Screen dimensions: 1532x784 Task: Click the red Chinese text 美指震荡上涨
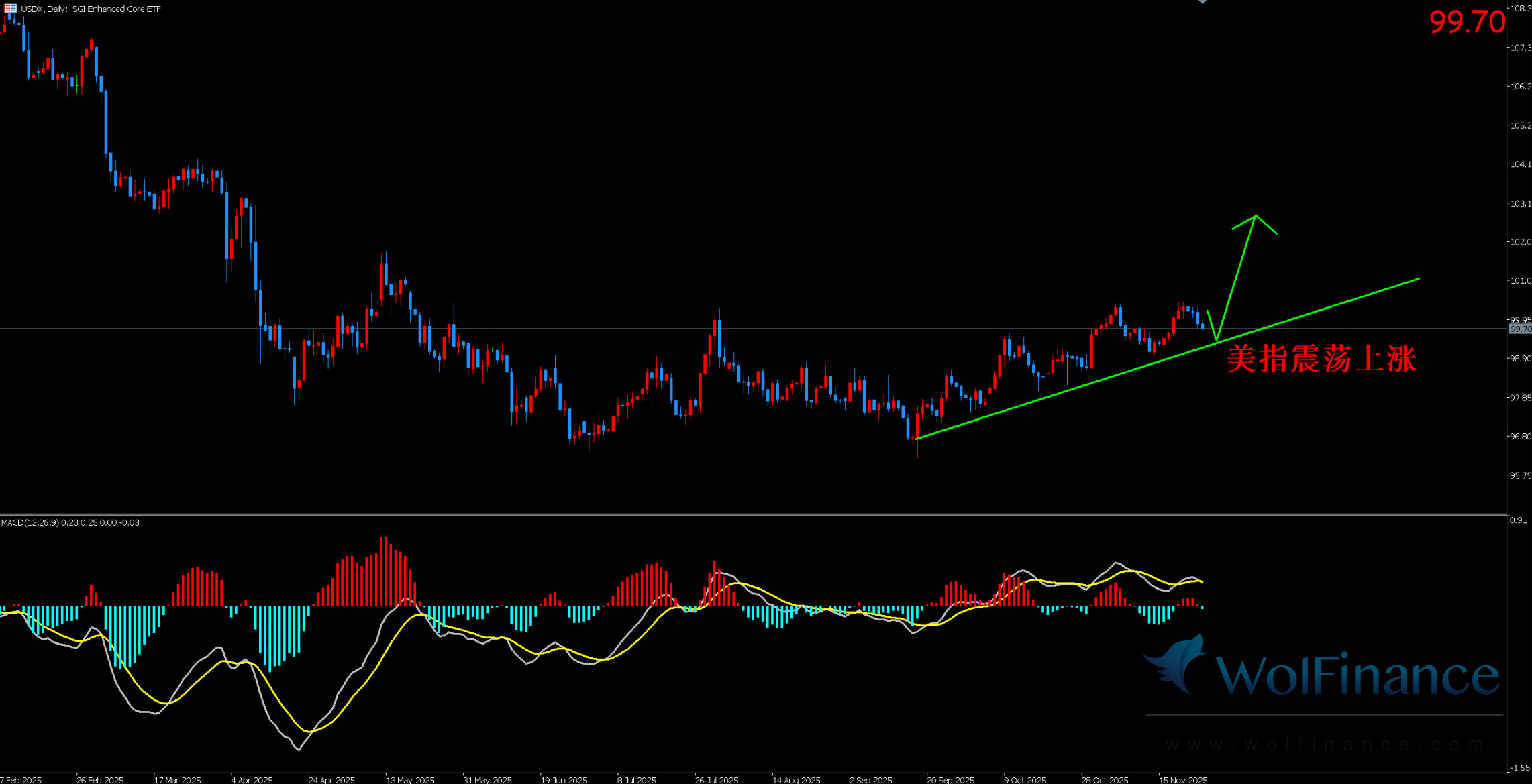click(x=1321, y=359)
